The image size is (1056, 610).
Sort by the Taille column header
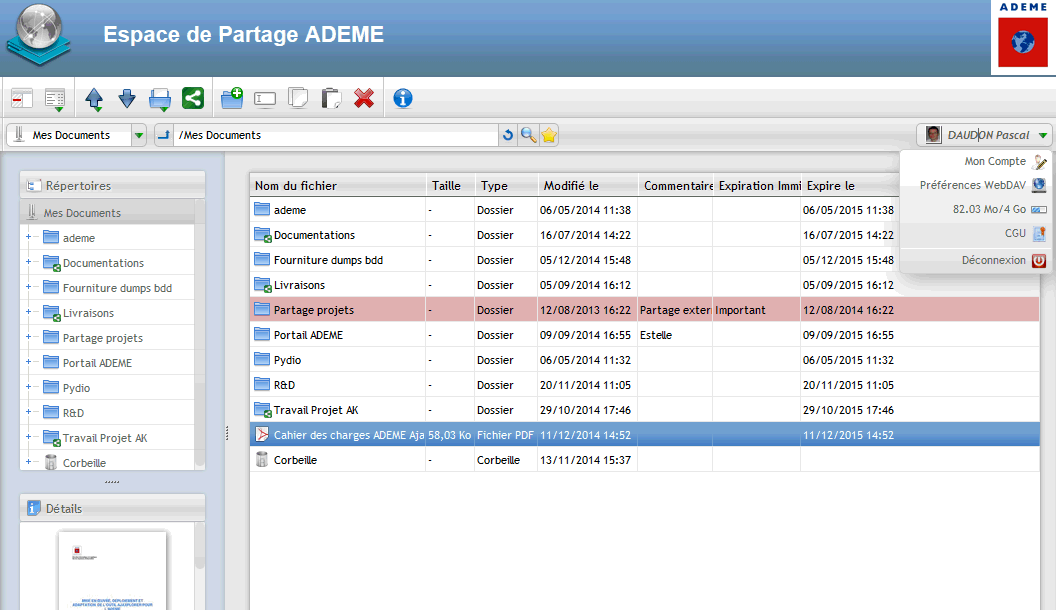(450, 186)
